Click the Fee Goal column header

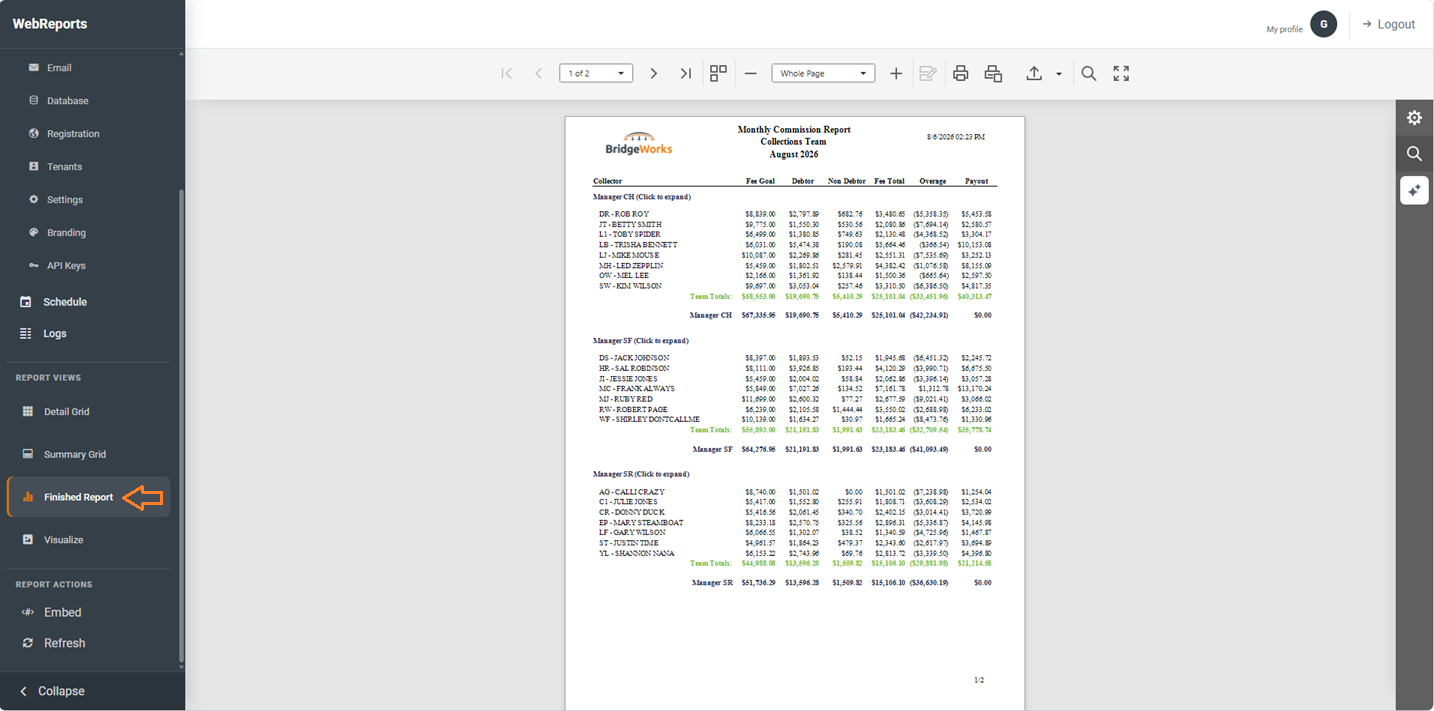pyautogui.click(x=760, y=181)
